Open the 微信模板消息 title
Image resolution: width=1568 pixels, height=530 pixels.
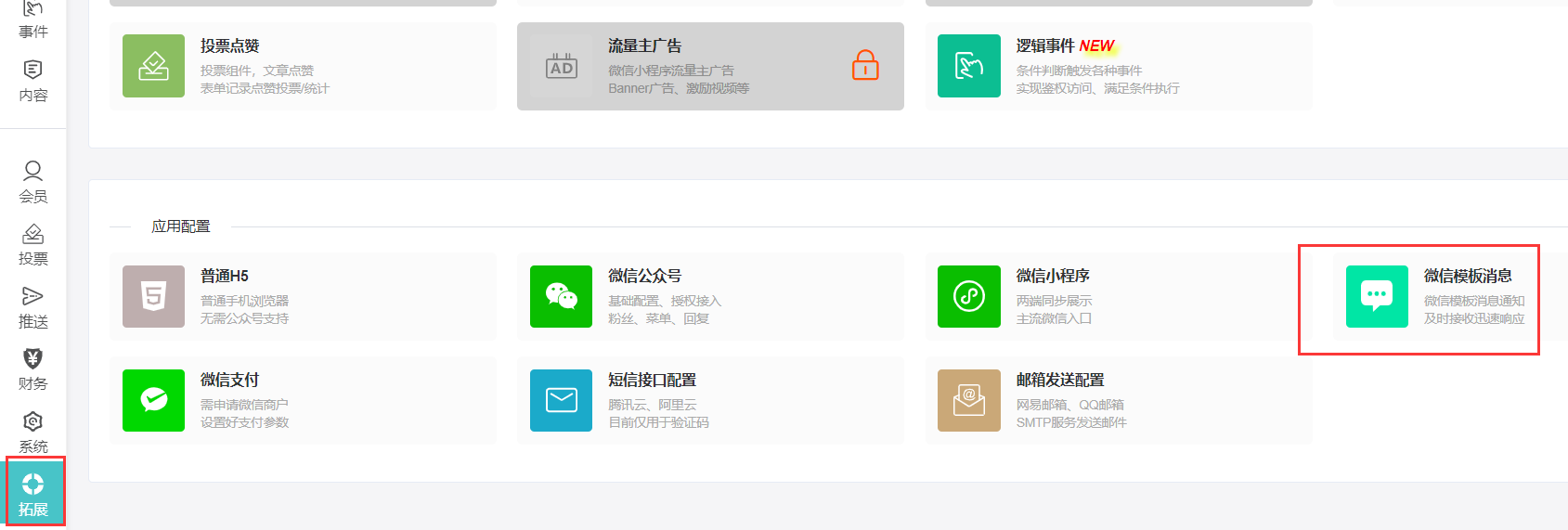[x=1469, y=276]
